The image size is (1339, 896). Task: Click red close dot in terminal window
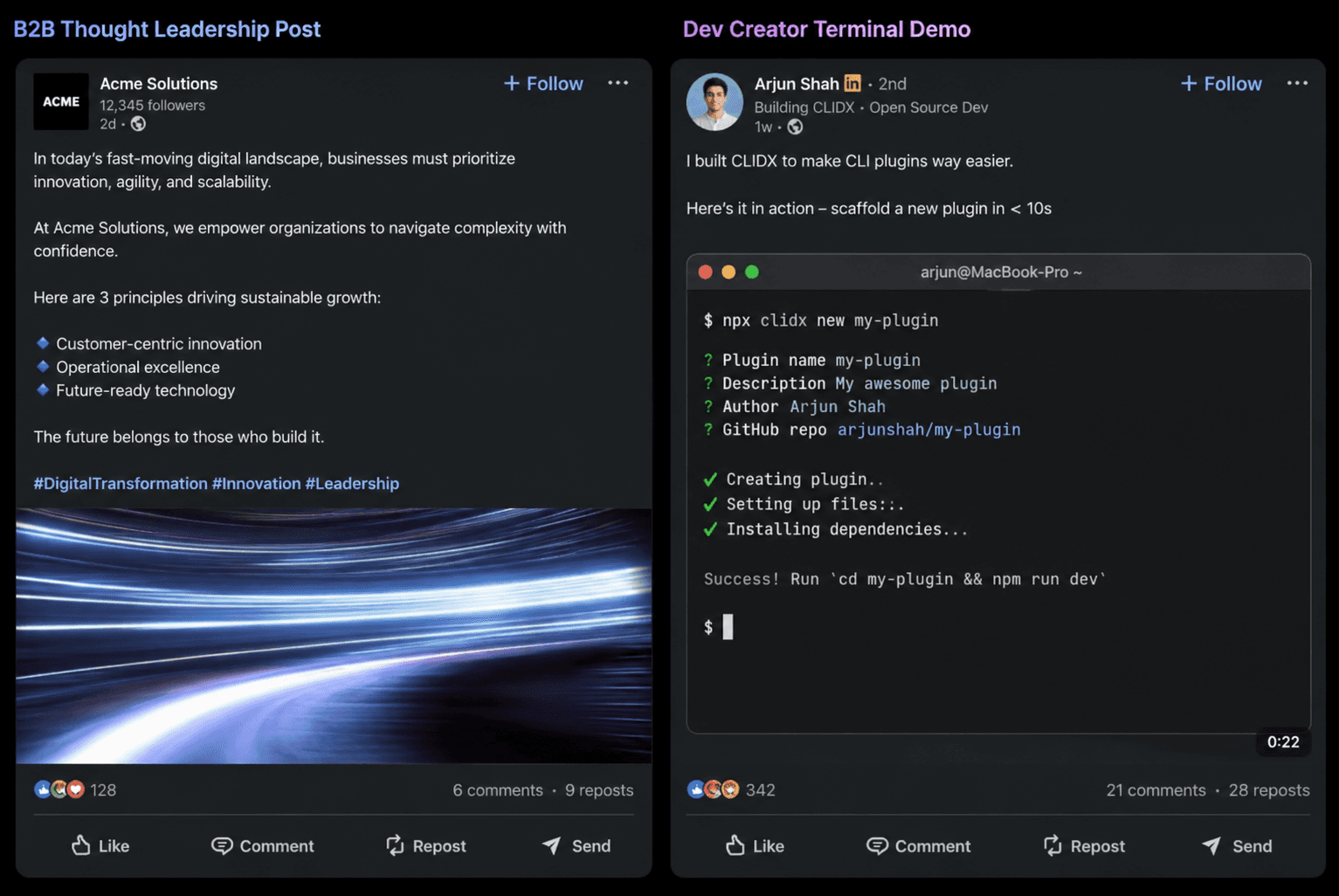point(706,272)
